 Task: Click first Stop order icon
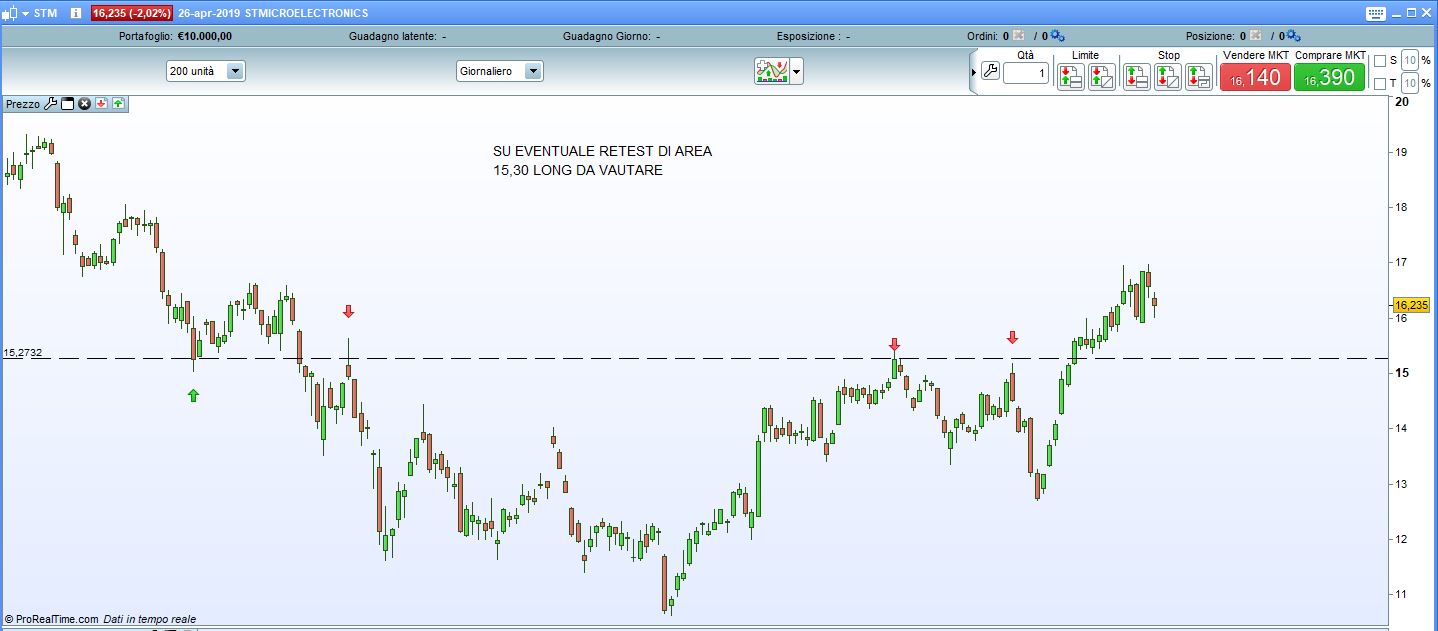pos(1137,77)
